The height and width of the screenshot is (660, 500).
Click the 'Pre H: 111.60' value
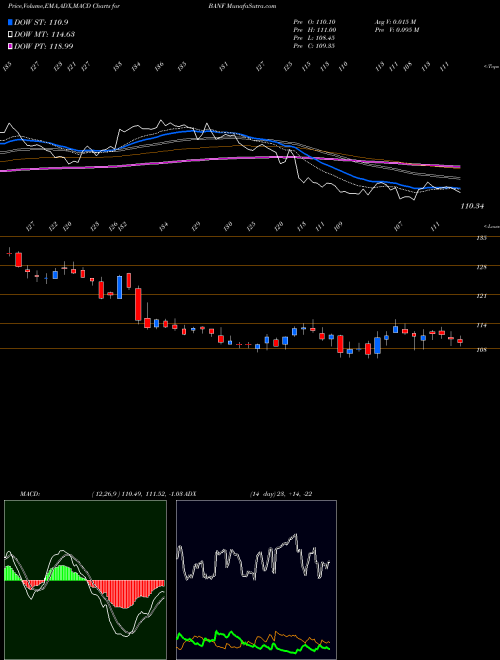tap(314, 30)
